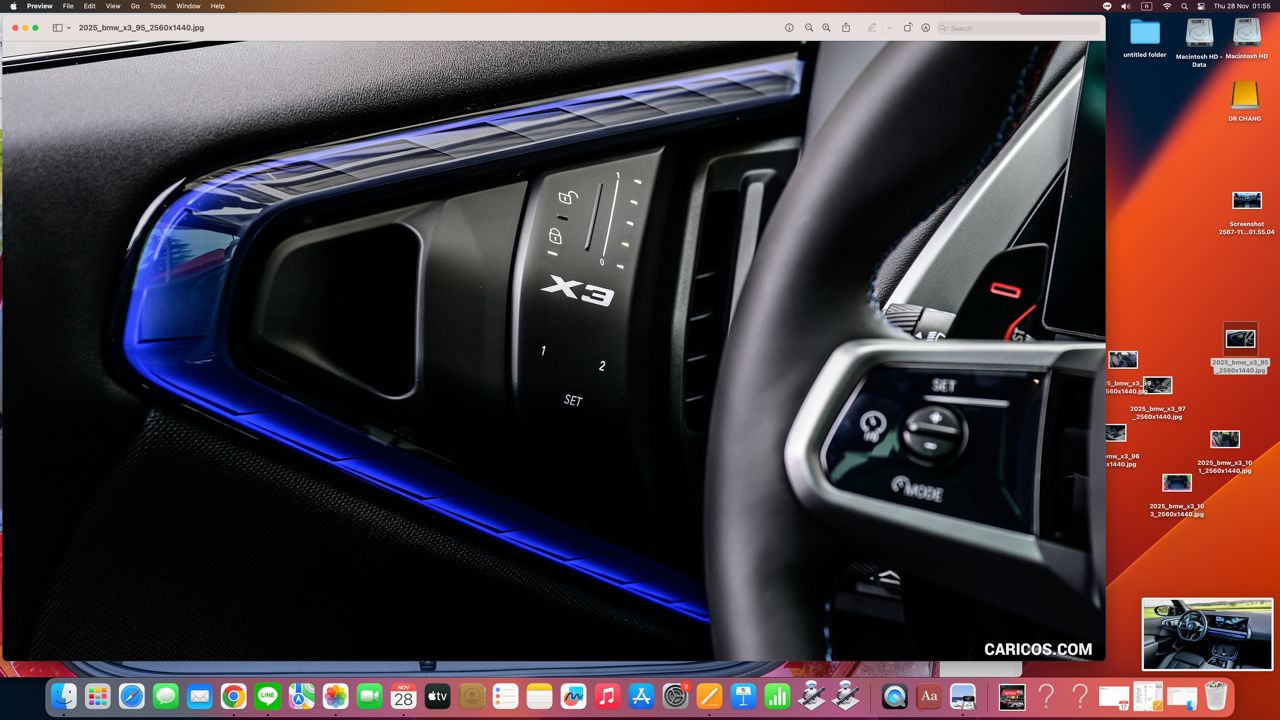The image size is (1280, 720).
Task: Open the sidebar view button
Action: (57, 28)
